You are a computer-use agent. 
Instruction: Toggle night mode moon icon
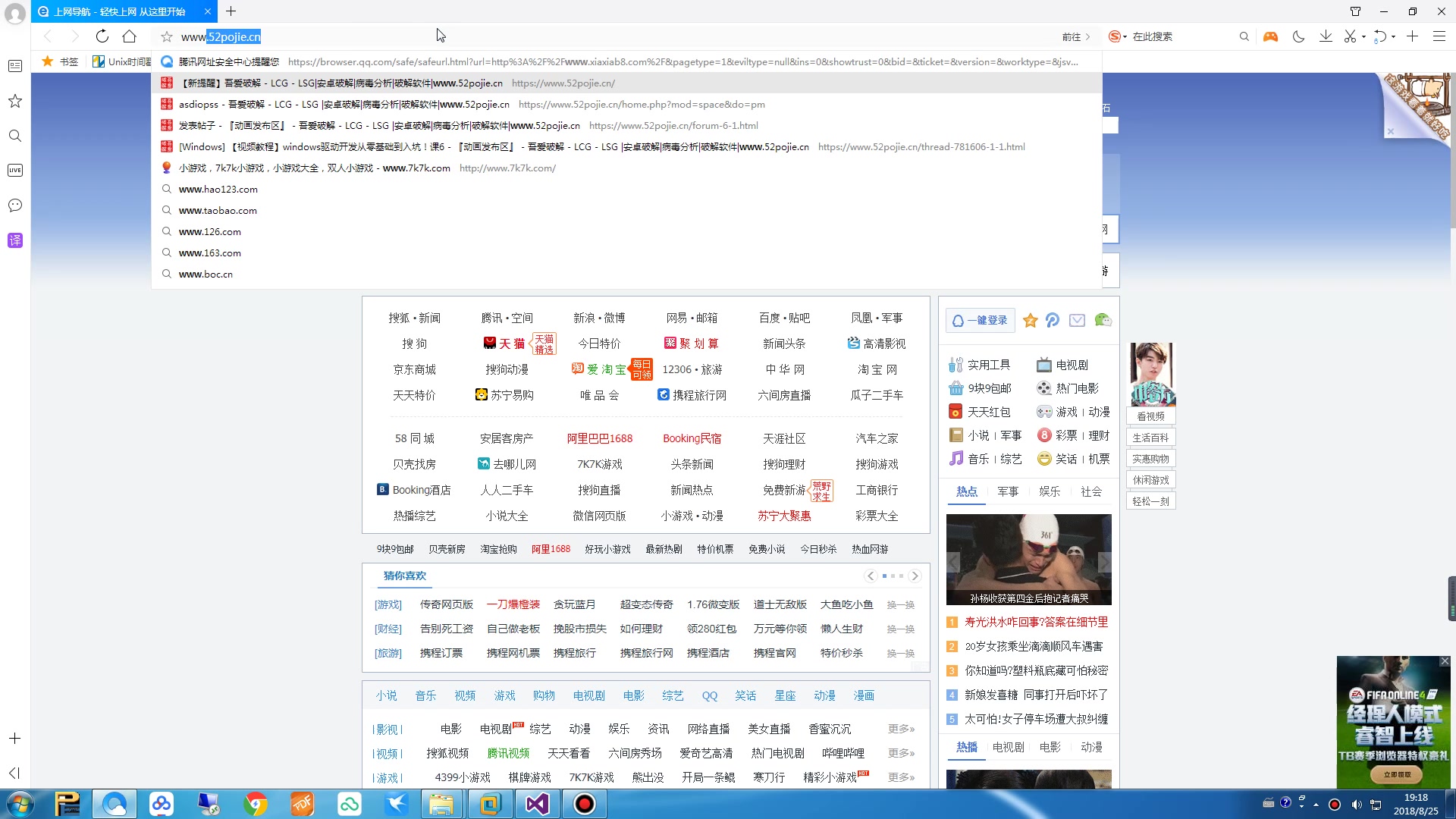1298,36
